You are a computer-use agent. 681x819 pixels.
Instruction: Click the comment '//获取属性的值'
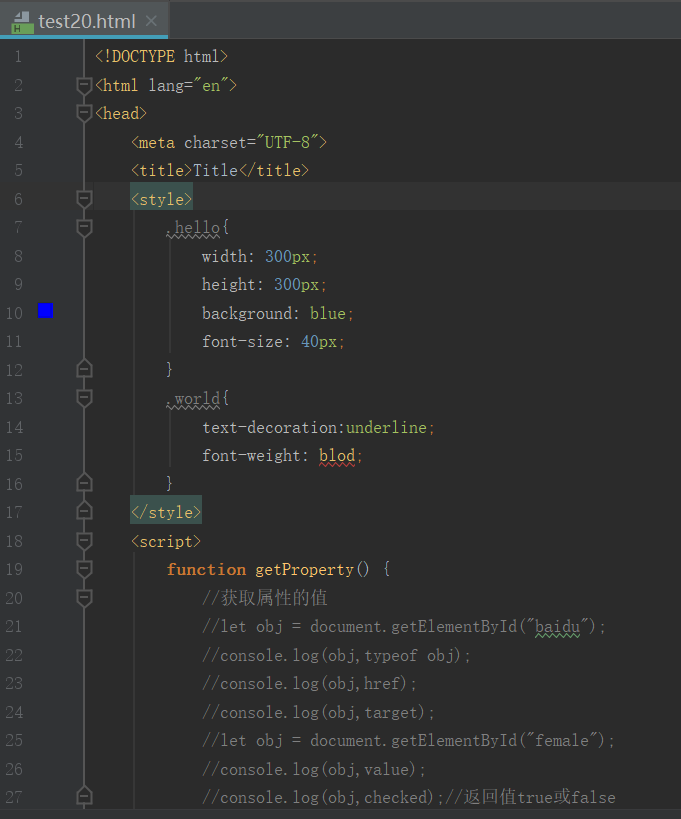tap(265, 598)
